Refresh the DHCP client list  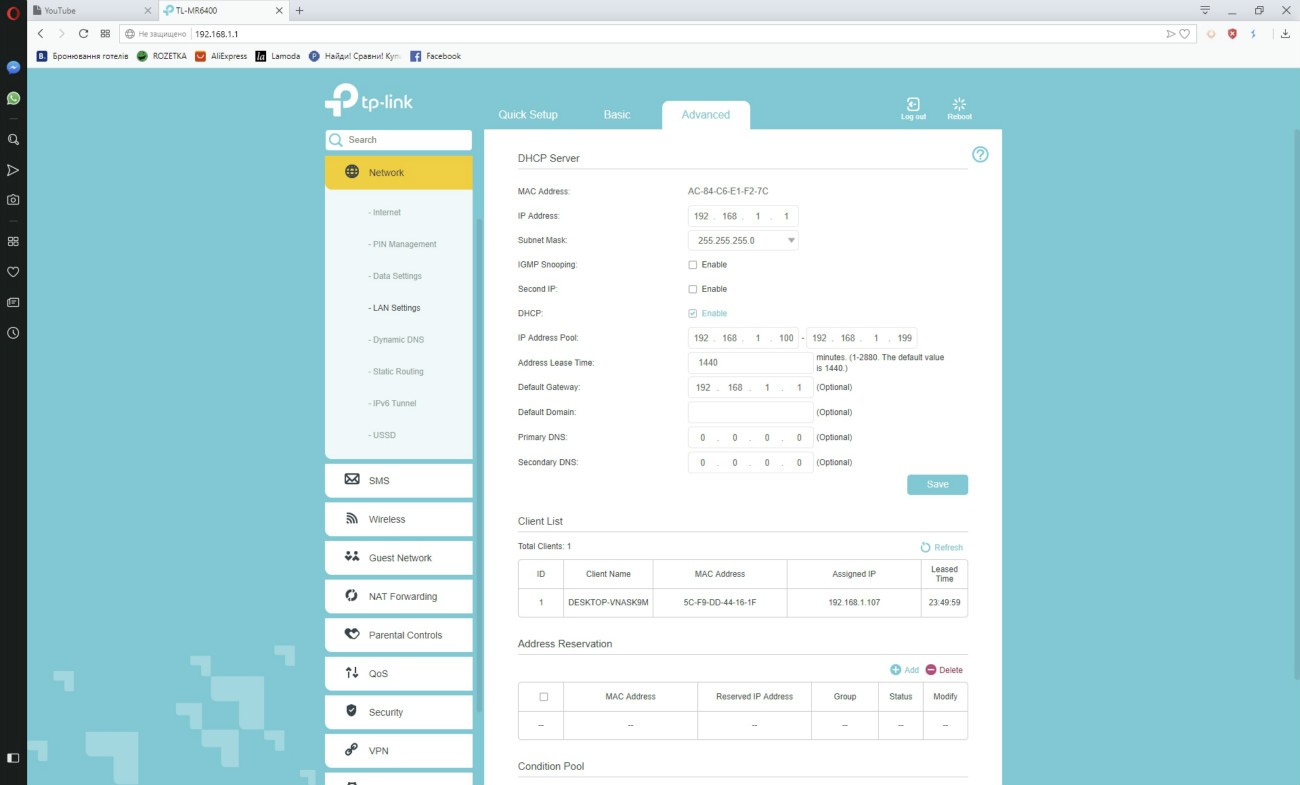[942, 547]
